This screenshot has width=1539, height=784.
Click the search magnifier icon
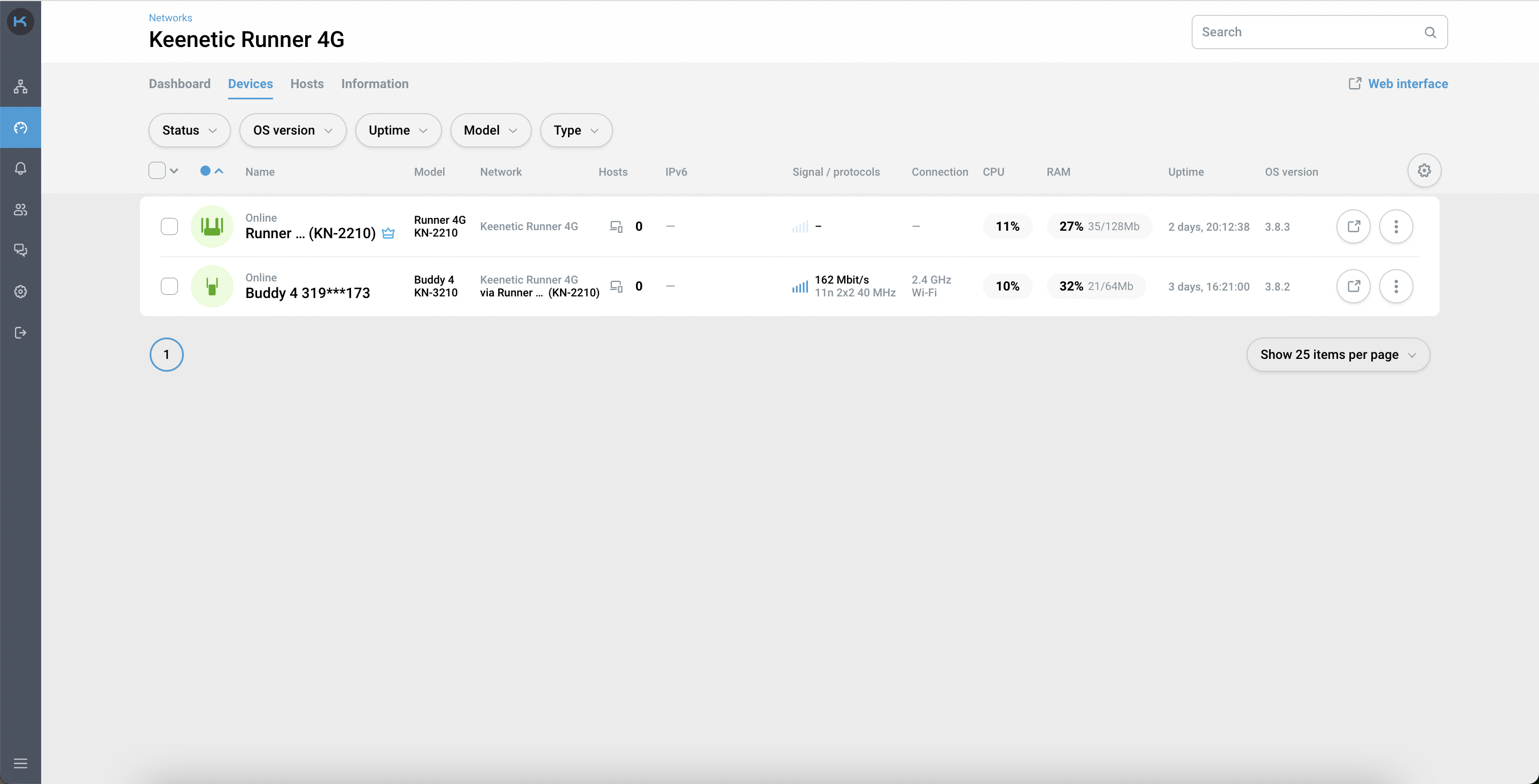pyautogui.click(x=1431, y=32)
